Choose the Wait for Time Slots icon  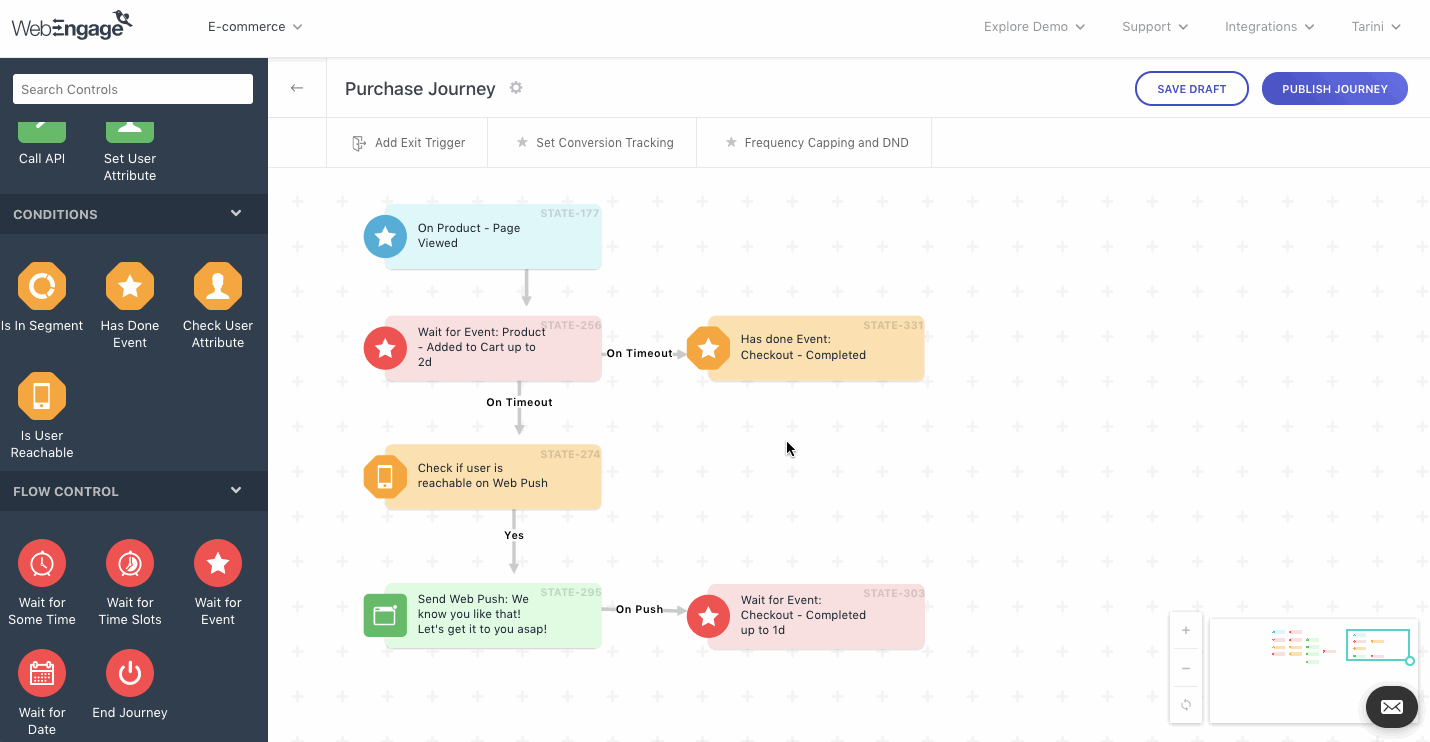click(x=130, y=564)
